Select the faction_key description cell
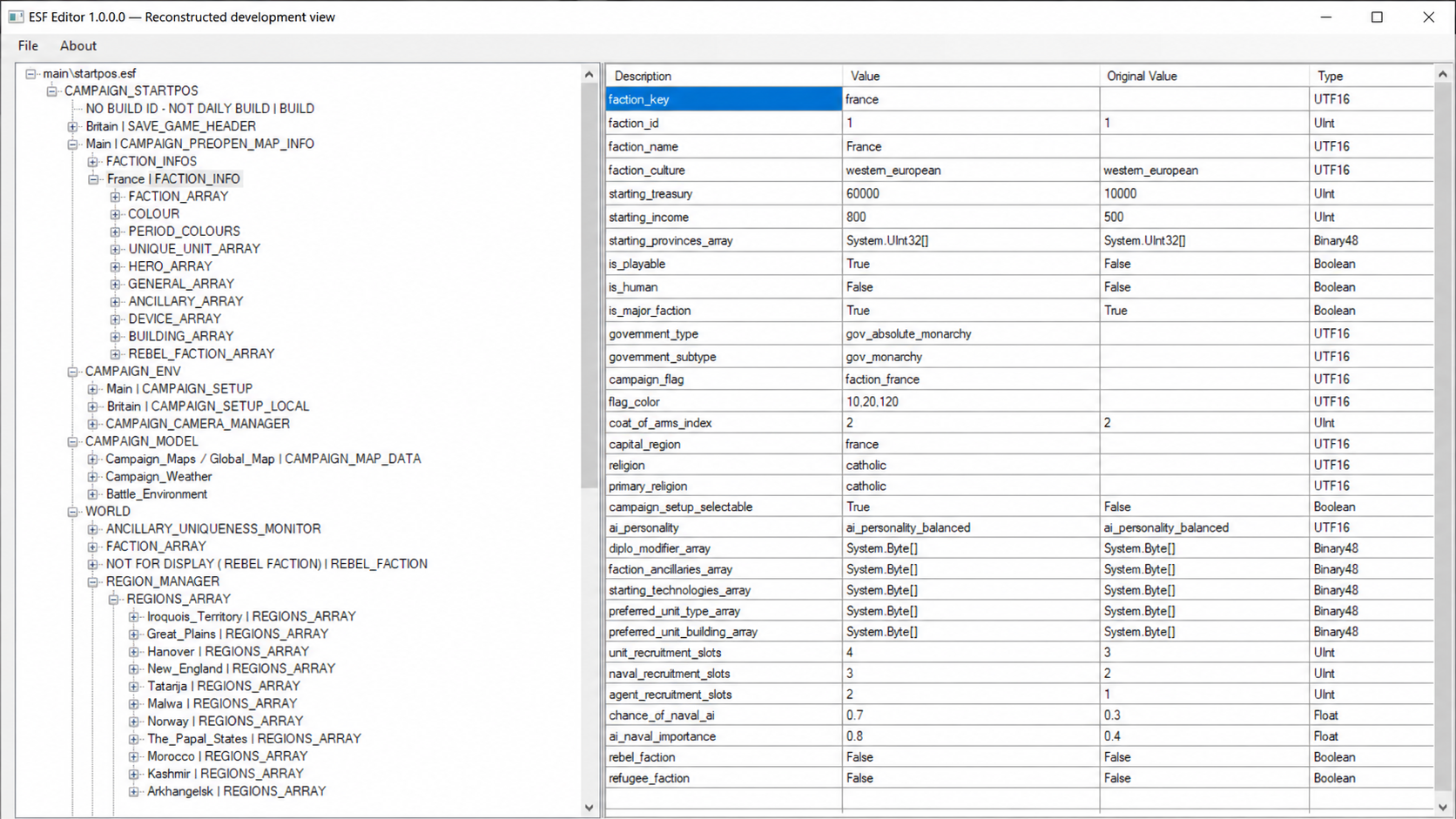This screenshot has width=1456, height=819. [724, 99]
